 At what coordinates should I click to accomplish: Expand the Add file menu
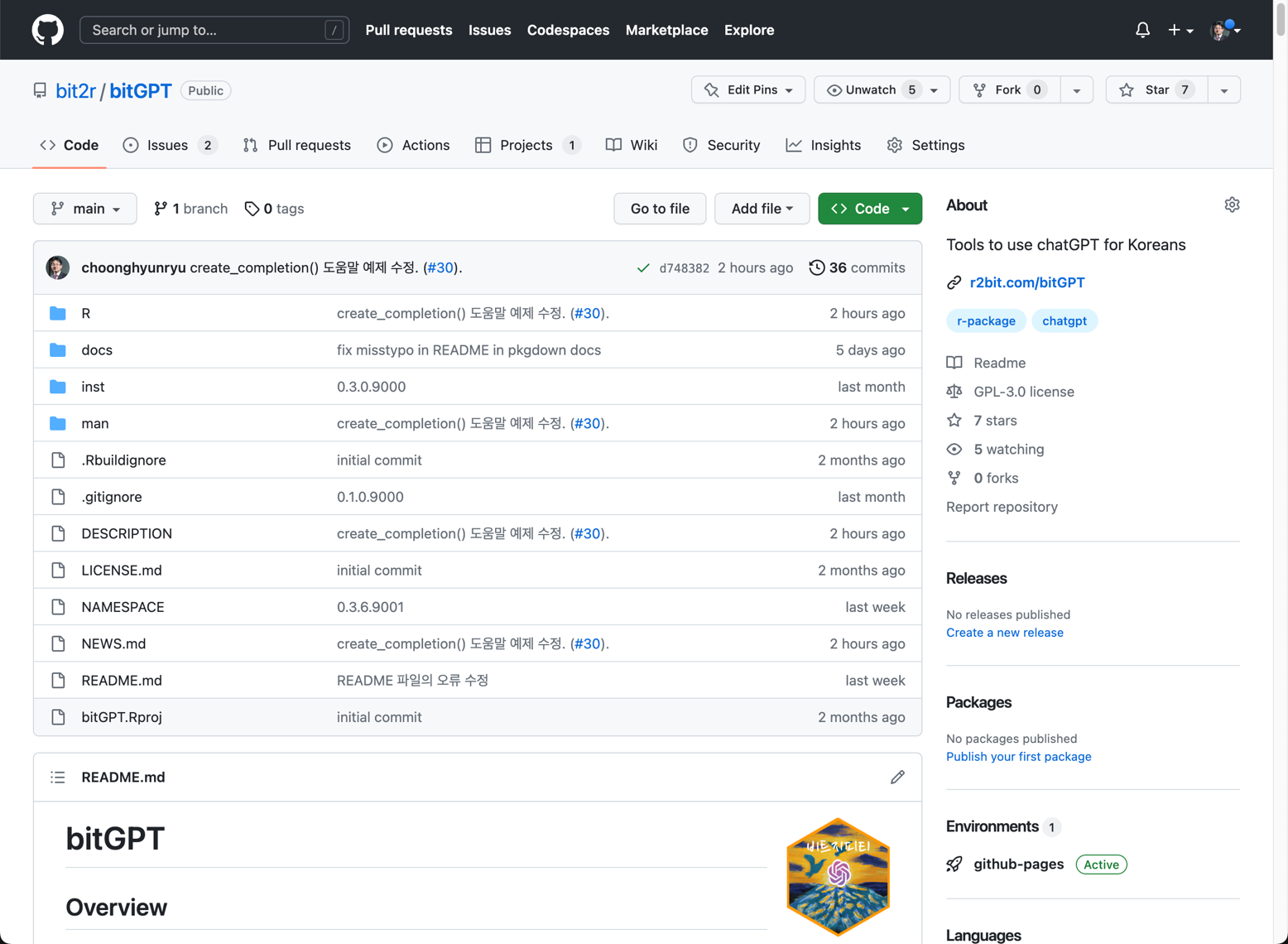point(762,209)
